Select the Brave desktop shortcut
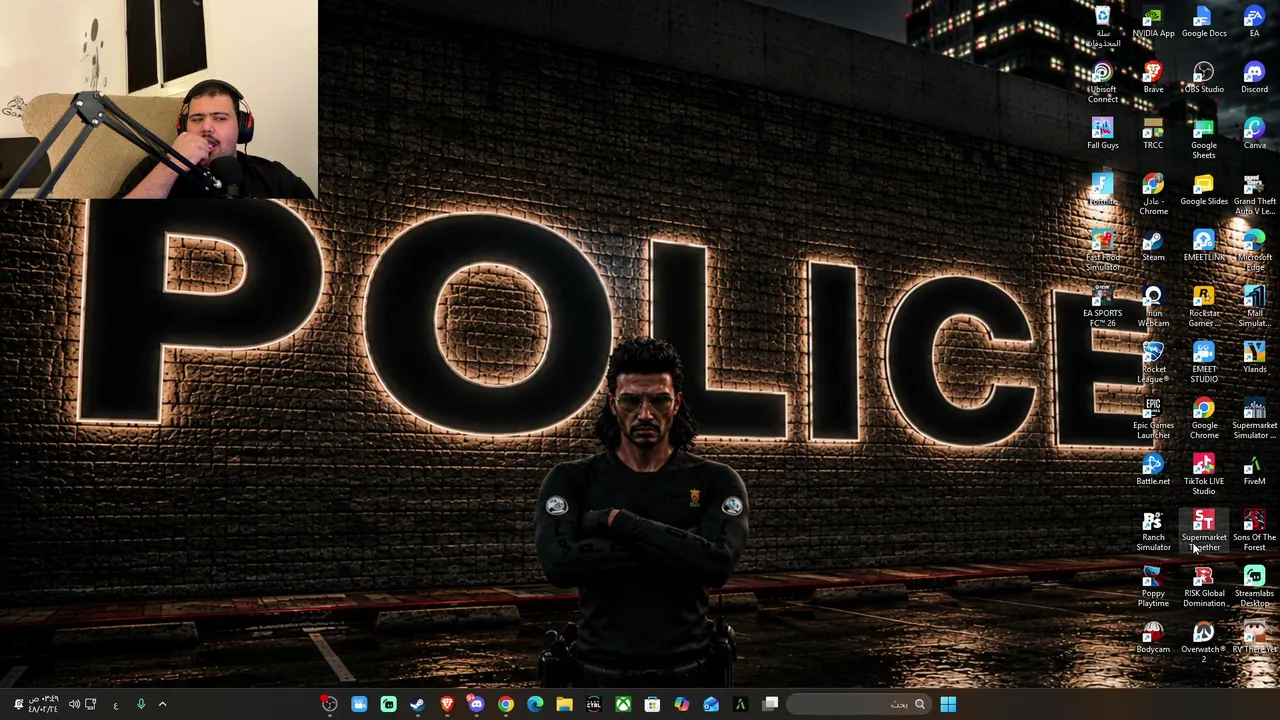The image size is (1280, 720). (x=1153, y=78)
